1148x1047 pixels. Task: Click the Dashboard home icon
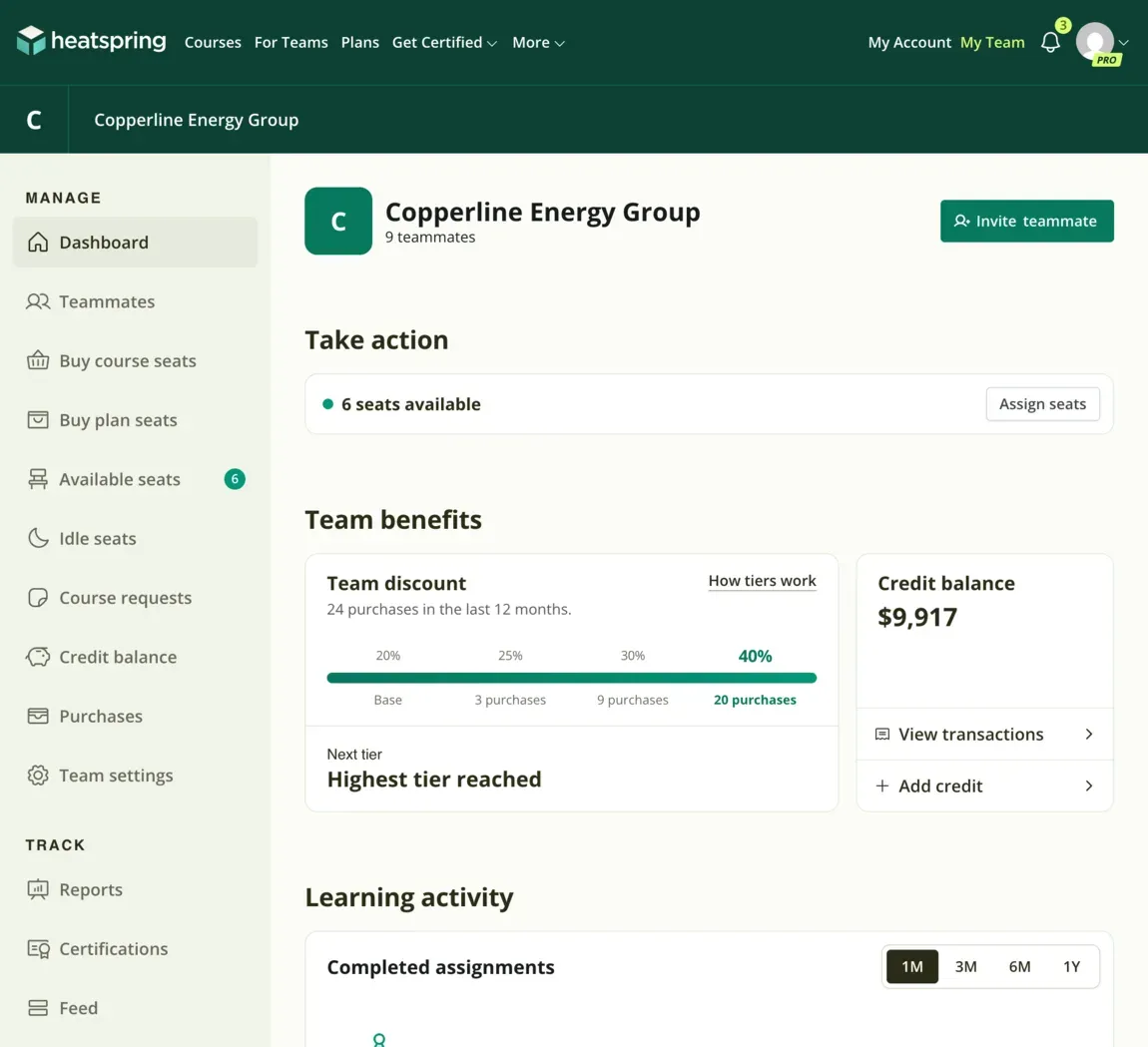point(38,243)
